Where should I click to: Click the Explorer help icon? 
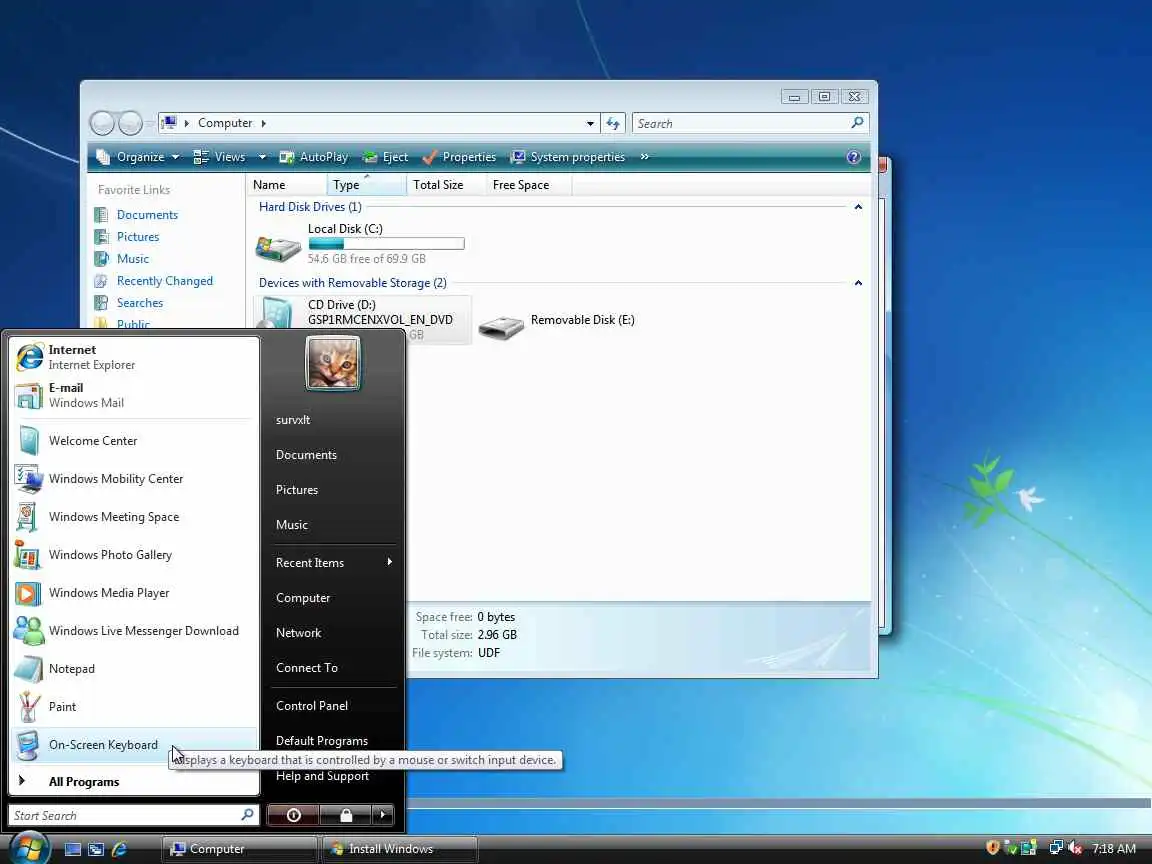click(x=853, y=156)
